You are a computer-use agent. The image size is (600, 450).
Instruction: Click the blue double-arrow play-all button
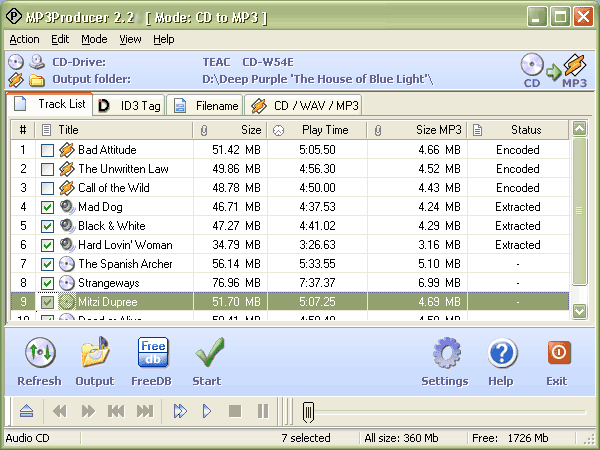180,411
